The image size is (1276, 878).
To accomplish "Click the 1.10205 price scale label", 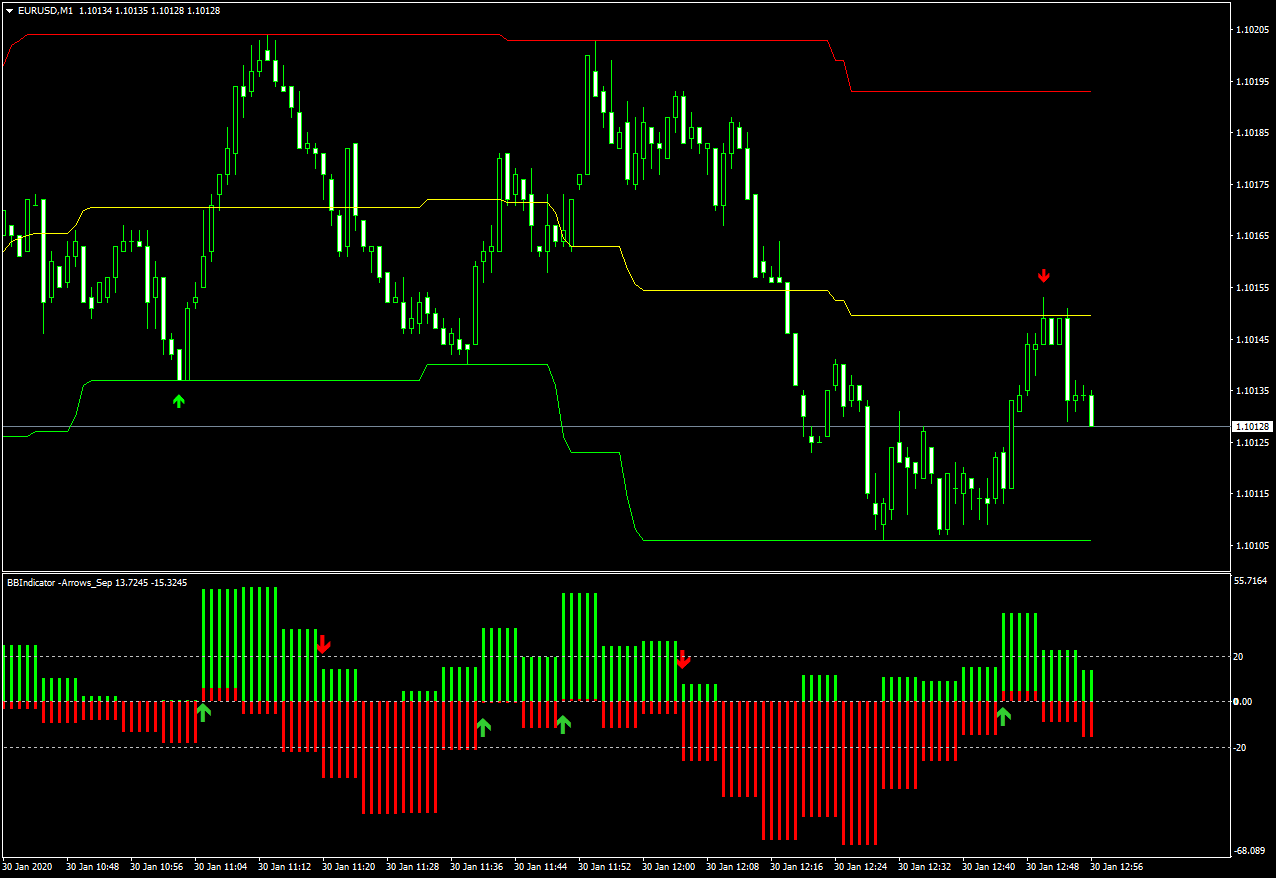I will (x=1254, y=30).
